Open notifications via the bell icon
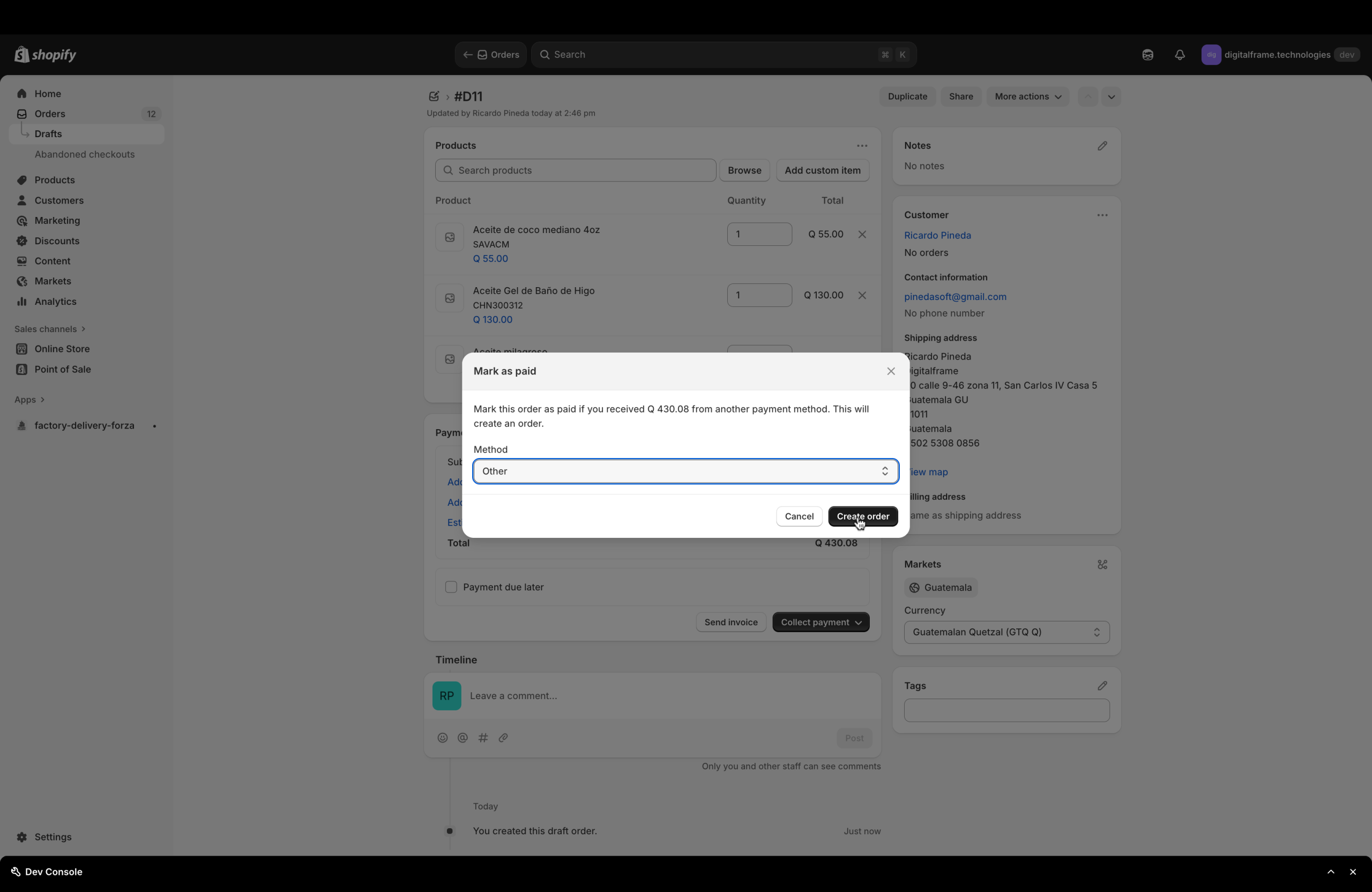Image resolution: width=1372 pixels, height=892 pixels. coord(1180,54)
